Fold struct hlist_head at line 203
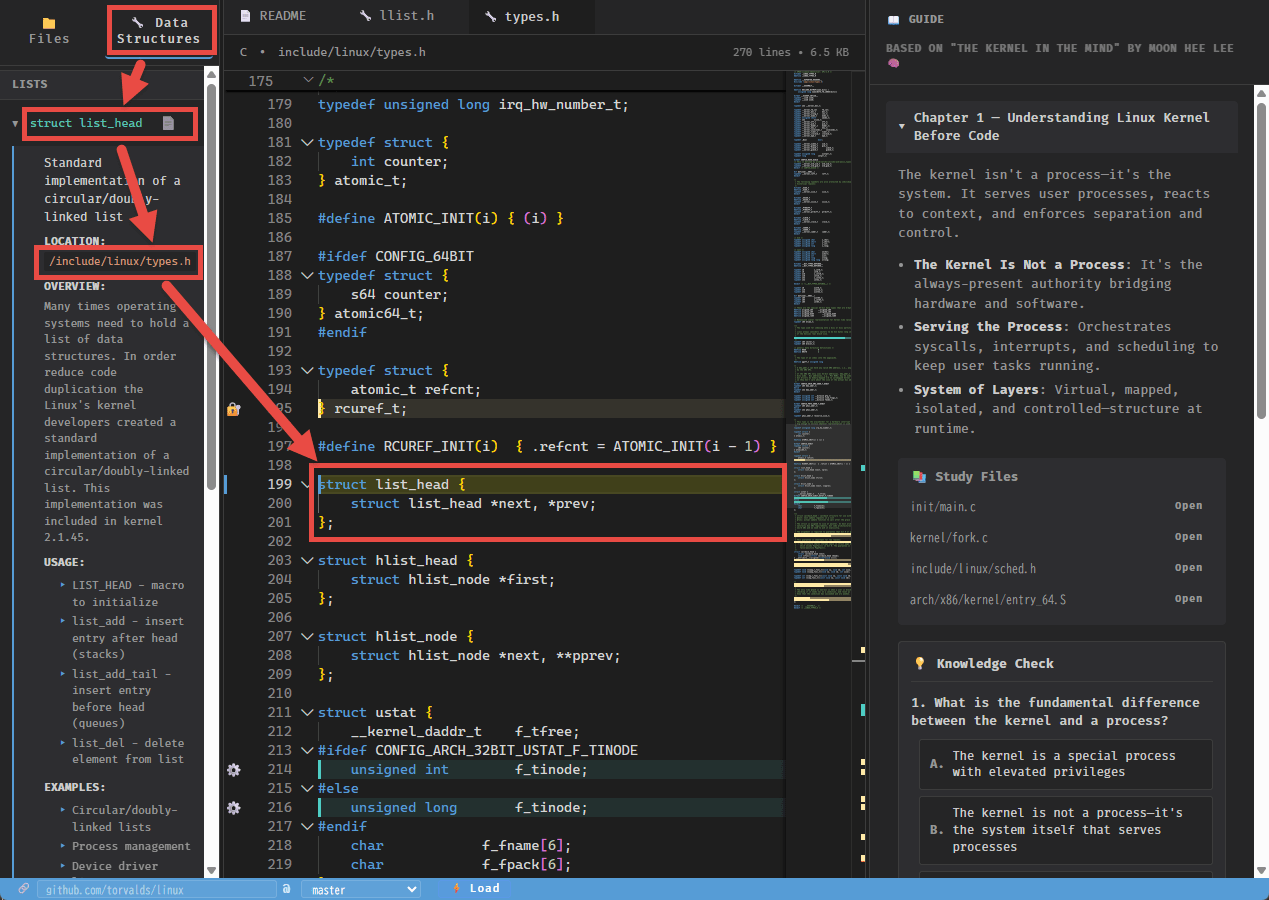Screen dimensions: 1269x900 pos(306,561)
